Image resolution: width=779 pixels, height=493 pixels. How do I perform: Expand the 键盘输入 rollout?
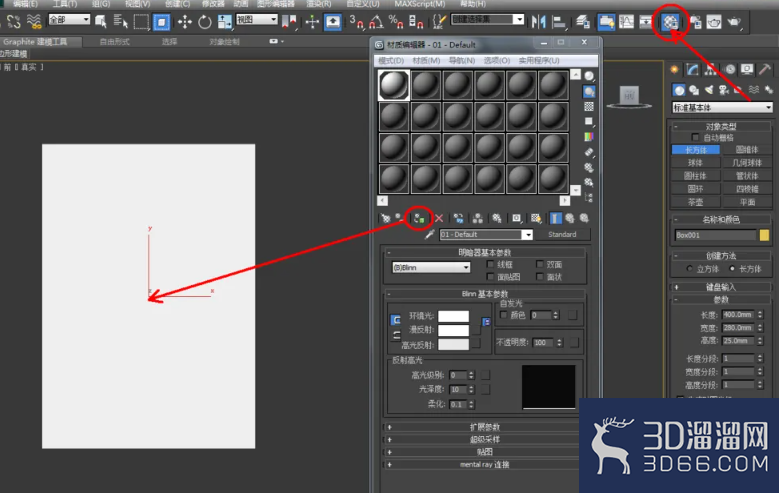(721, 287)
